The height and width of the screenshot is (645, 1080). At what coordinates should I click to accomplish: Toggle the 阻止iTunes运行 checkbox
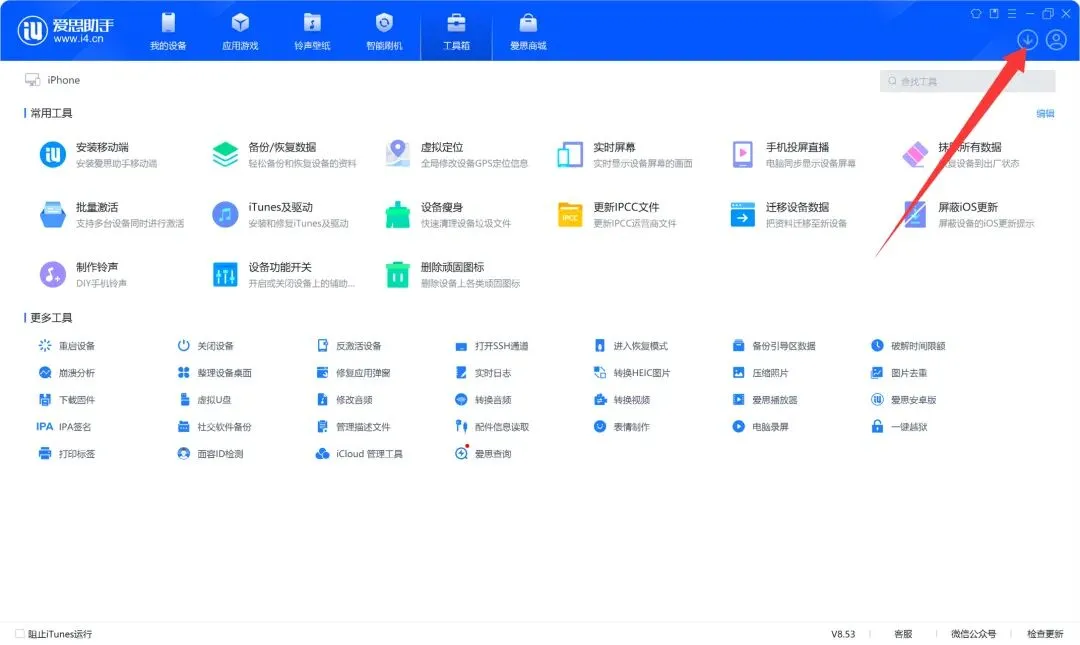pyautogui.click(x=20, y=633)
